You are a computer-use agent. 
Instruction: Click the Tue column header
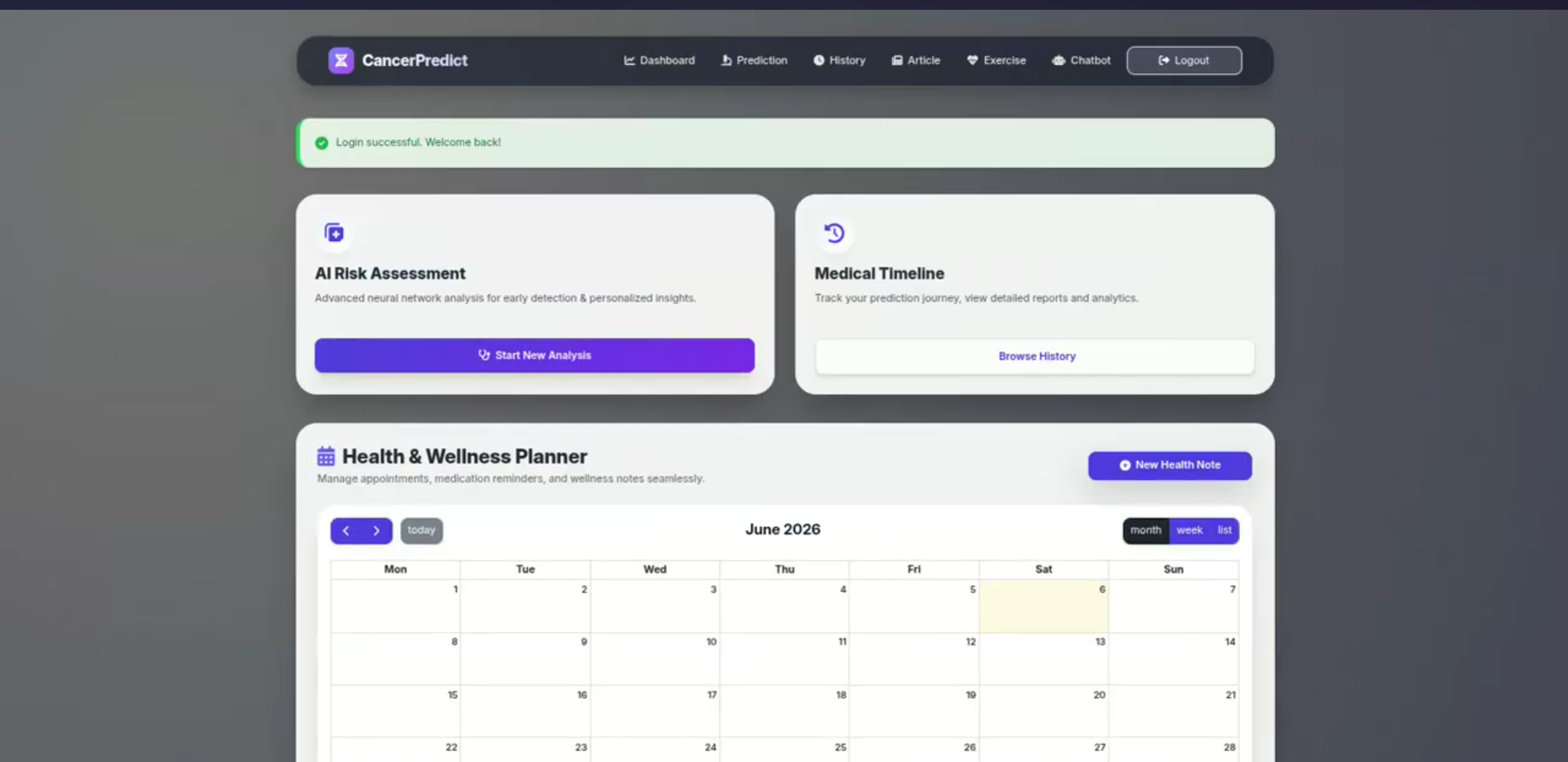[525, 570]
